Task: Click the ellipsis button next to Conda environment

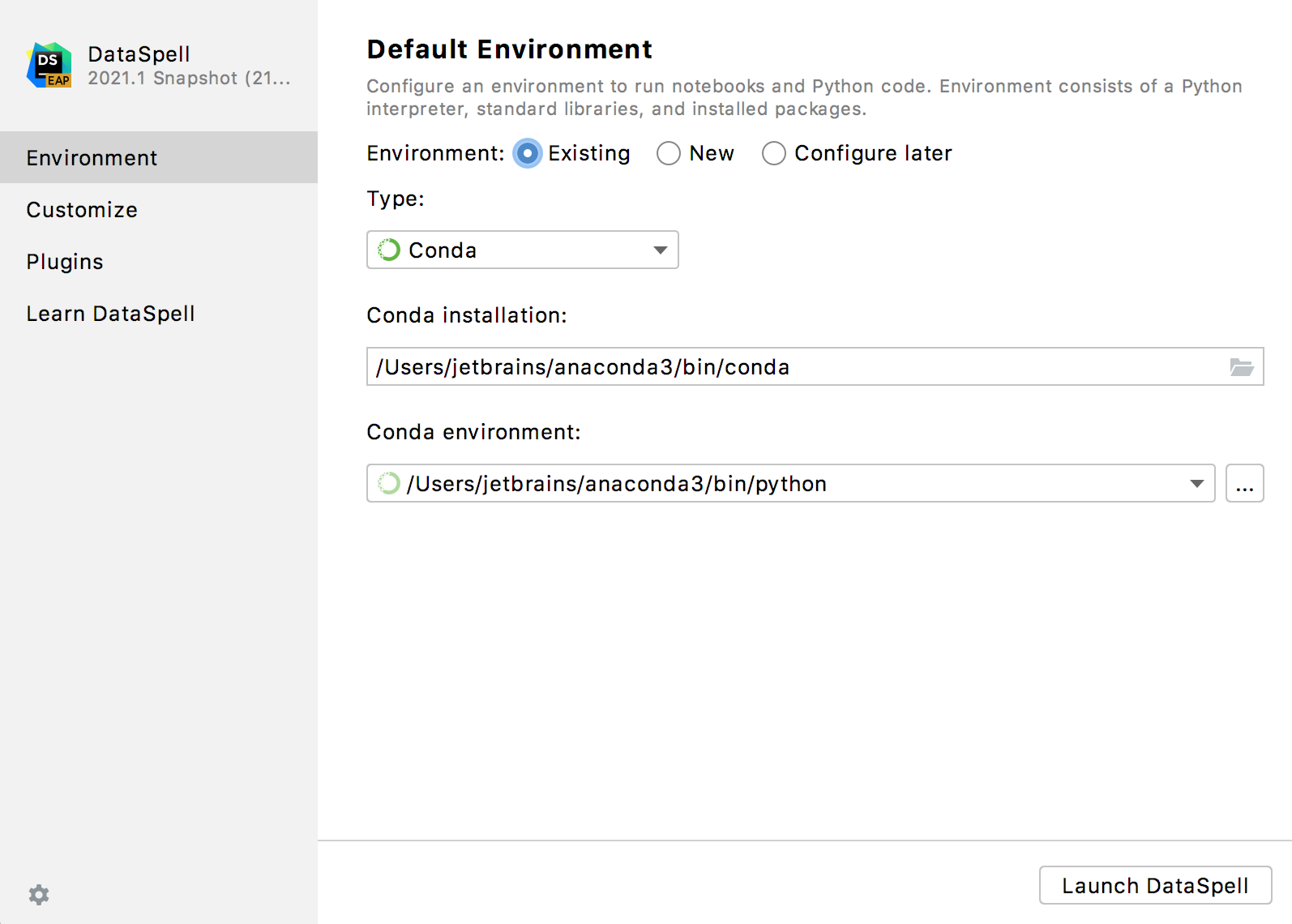Action: [1245, 483]
